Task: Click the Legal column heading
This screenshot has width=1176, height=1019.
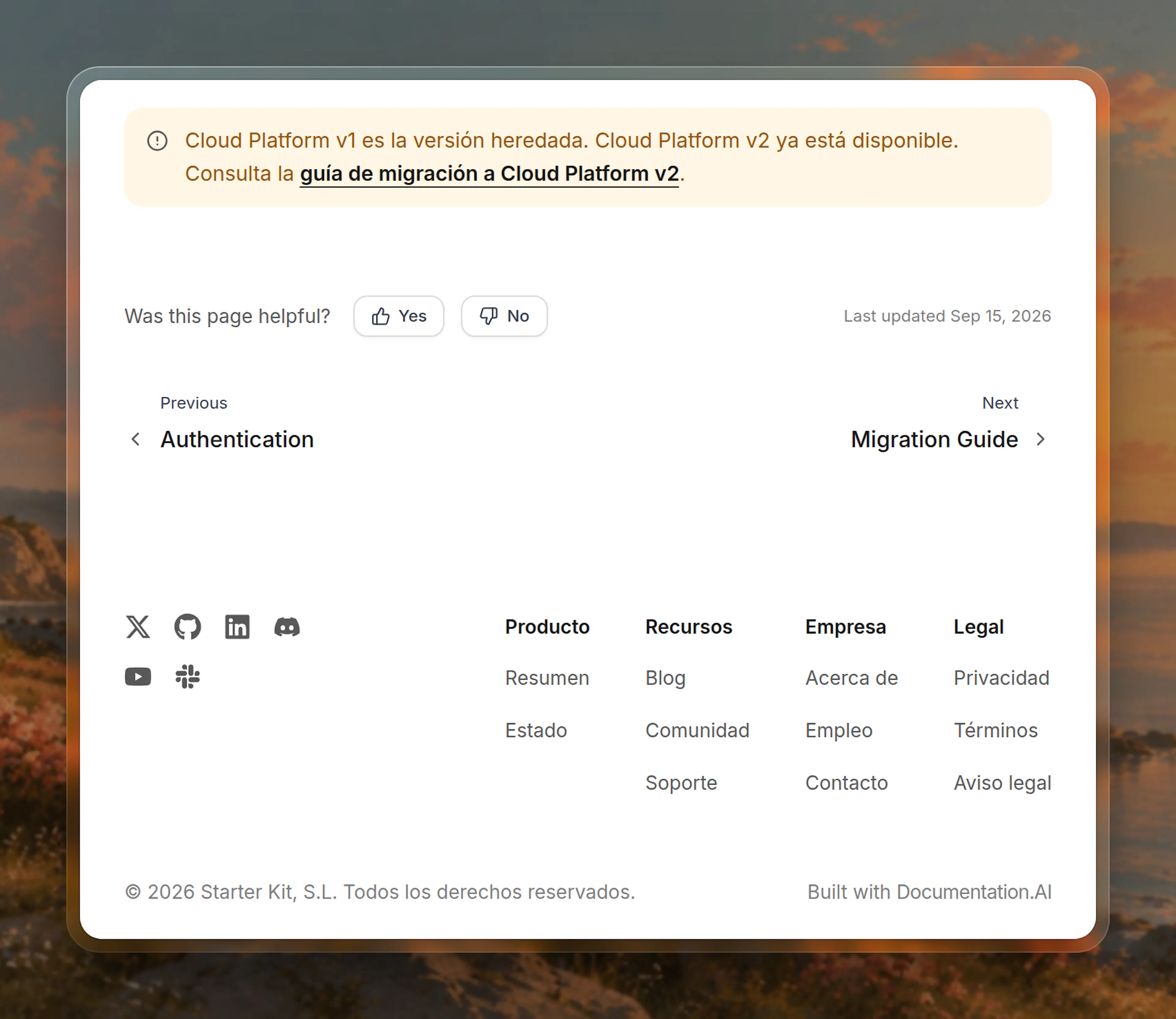Action: (978, 627)
